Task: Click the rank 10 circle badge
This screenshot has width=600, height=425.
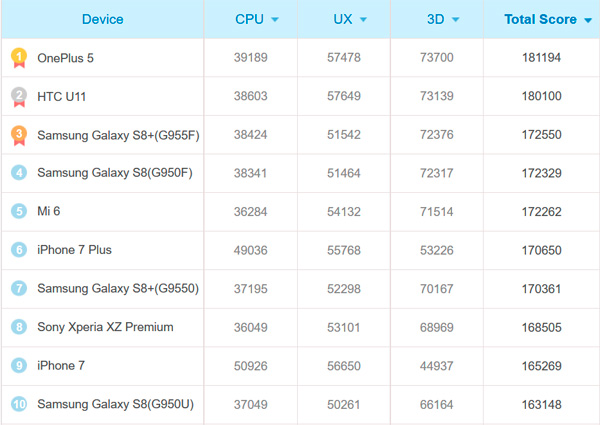Action: pyautogui.click(x=19, y=404)
